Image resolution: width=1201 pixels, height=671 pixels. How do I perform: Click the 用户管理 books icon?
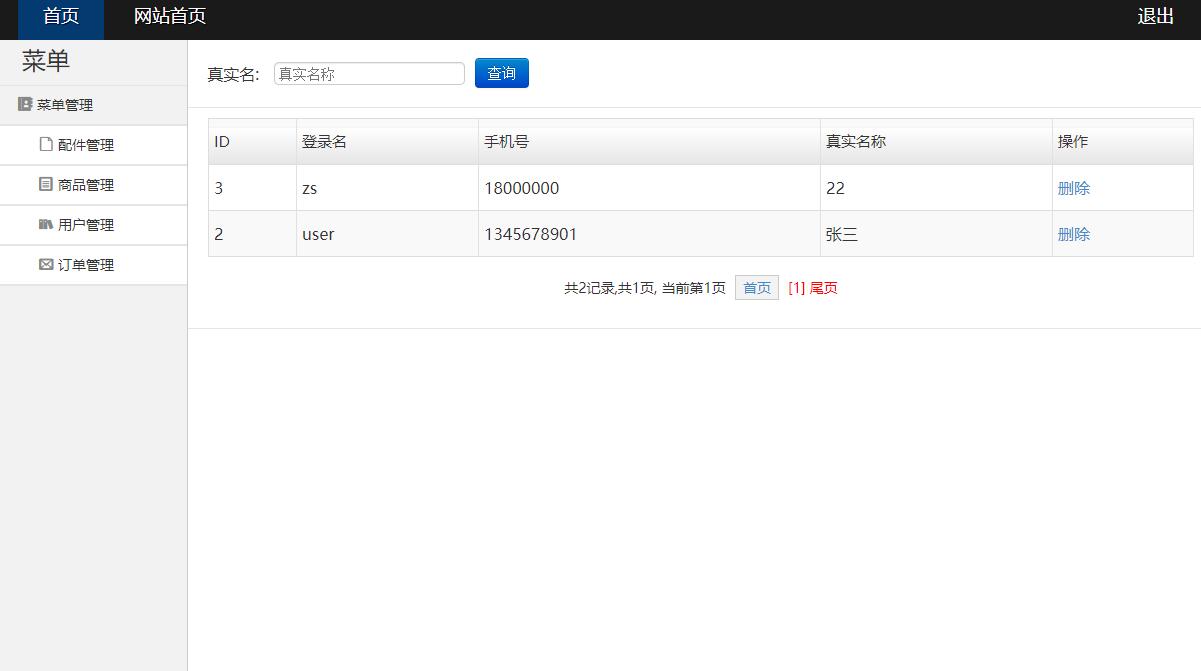45,224
